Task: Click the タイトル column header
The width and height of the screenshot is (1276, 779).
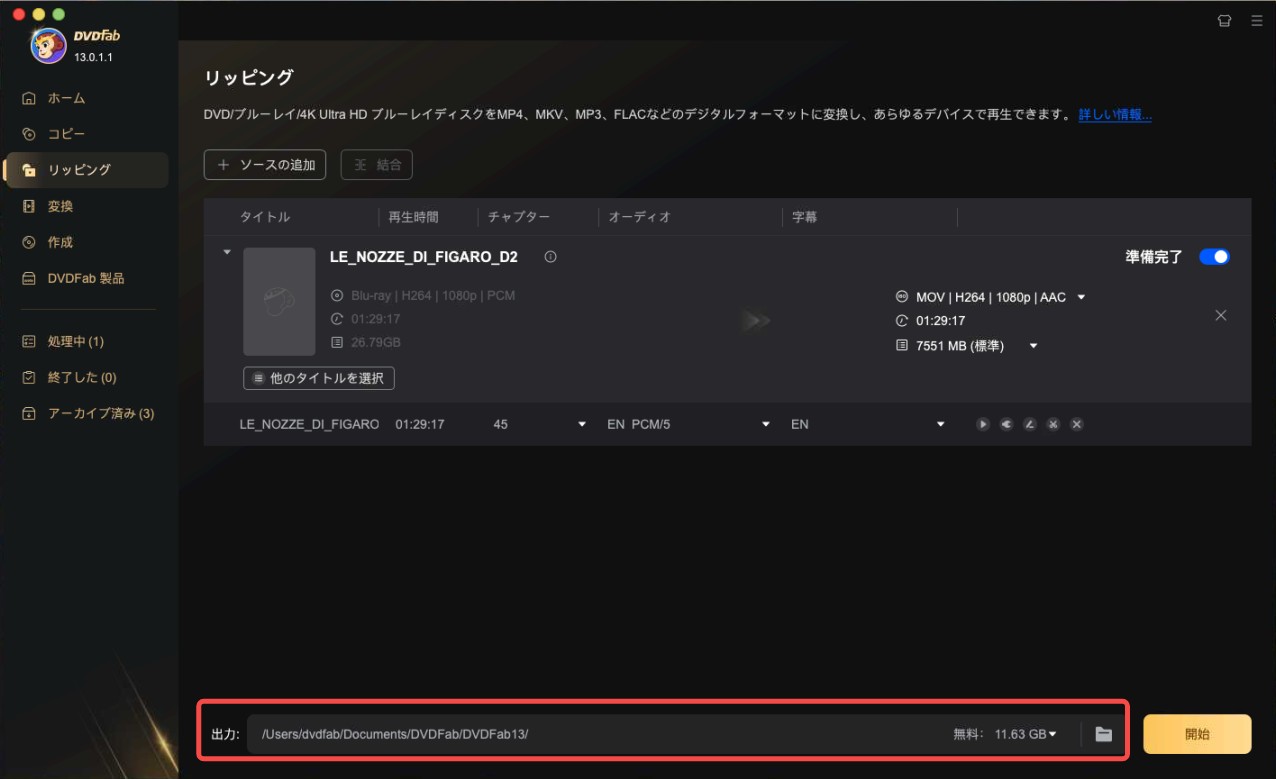Action: pos(265,217)
